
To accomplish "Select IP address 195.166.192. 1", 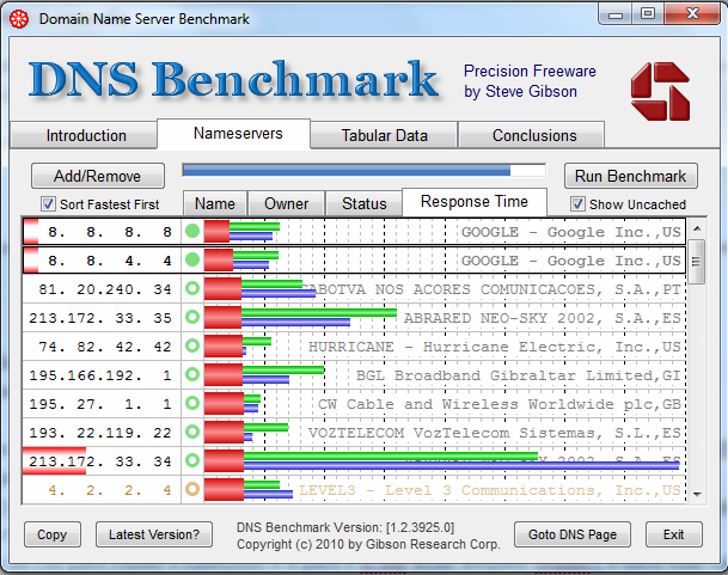I will 100,375.
